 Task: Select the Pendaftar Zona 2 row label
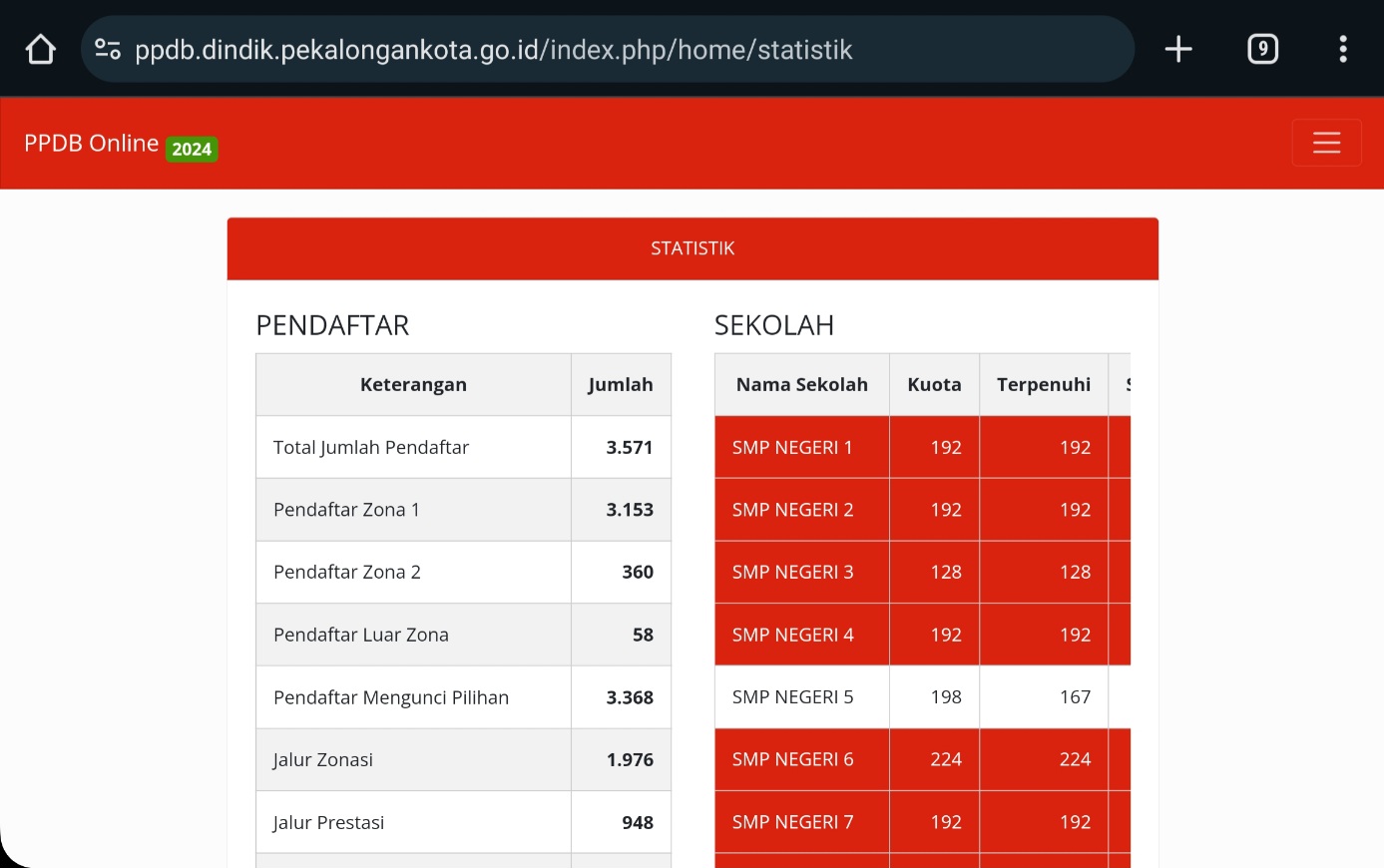pyautogui.click(x=347, y=573)
